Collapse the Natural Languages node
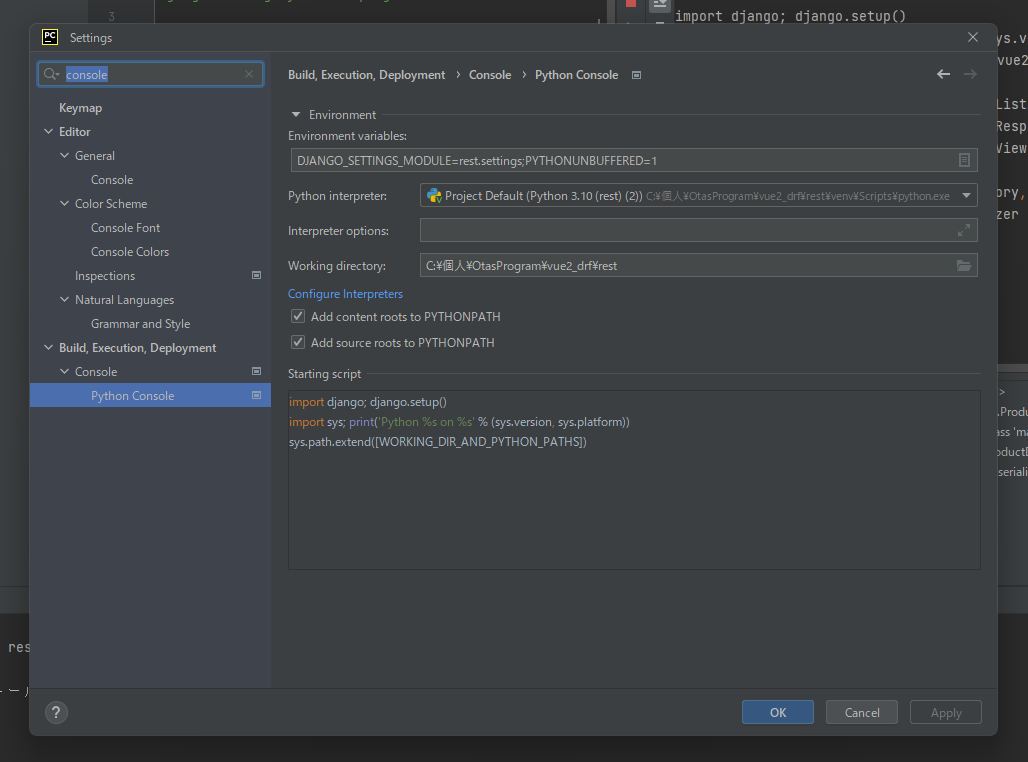Screen dimensions: 1028x762 pos(64,300)
